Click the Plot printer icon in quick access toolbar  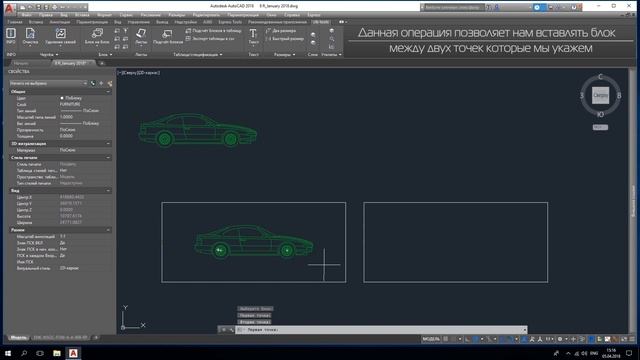click(54, 7)
